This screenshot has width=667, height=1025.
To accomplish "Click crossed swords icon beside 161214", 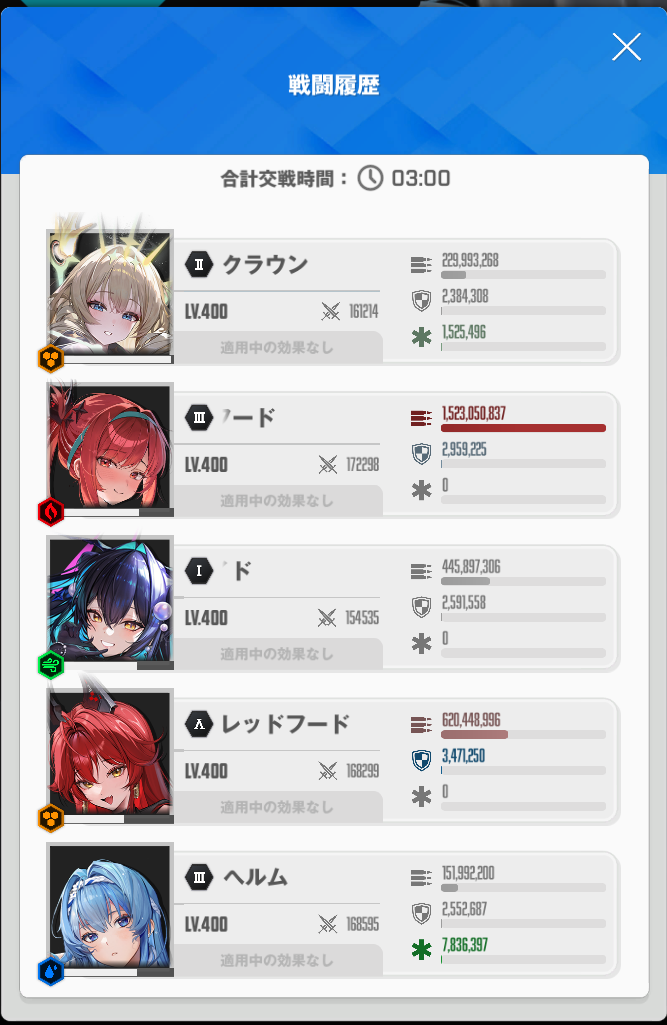I will pos(330,311).
